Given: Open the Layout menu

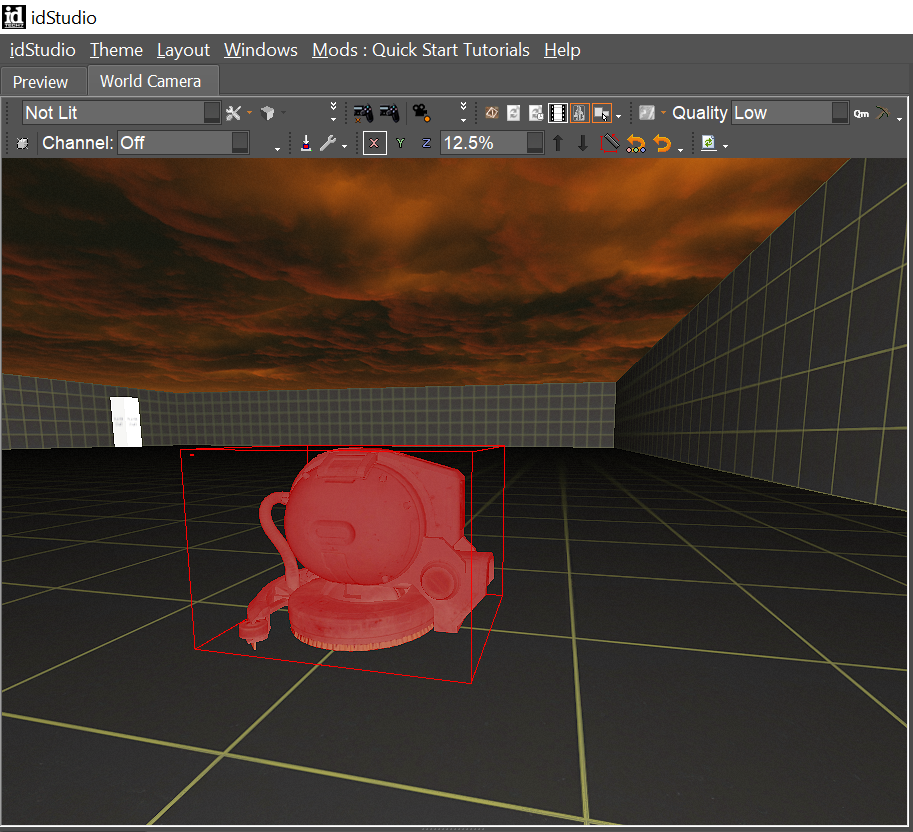Looking at the screenshot, I should tap(183, 50).
